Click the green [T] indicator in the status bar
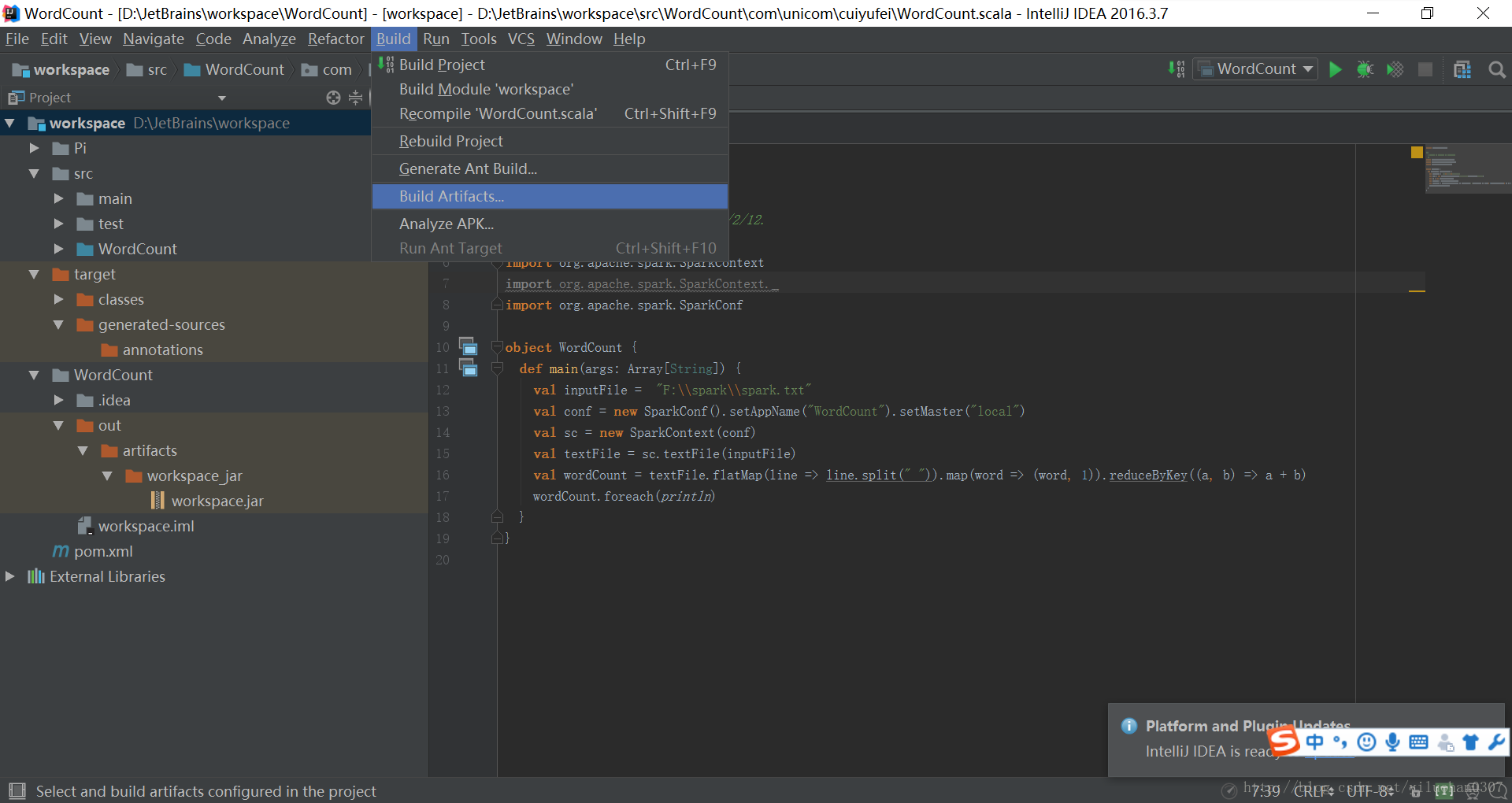Image resolution: width=1512 pixels, height=803 pixels. [x=1443, y=791]
